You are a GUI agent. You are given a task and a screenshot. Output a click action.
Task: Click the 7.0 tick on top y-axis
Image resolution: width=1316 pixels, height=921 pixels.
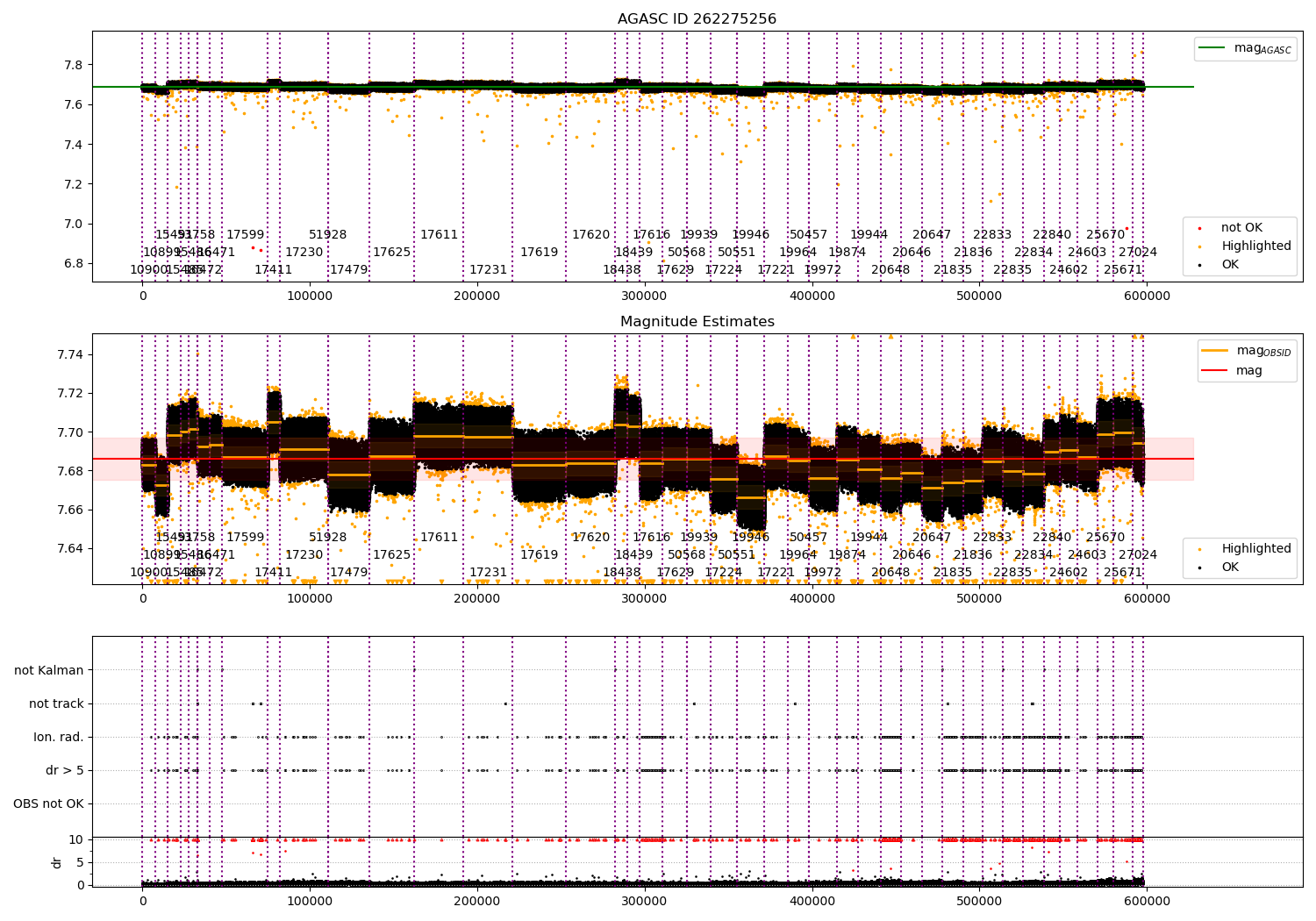coord(73,224)
